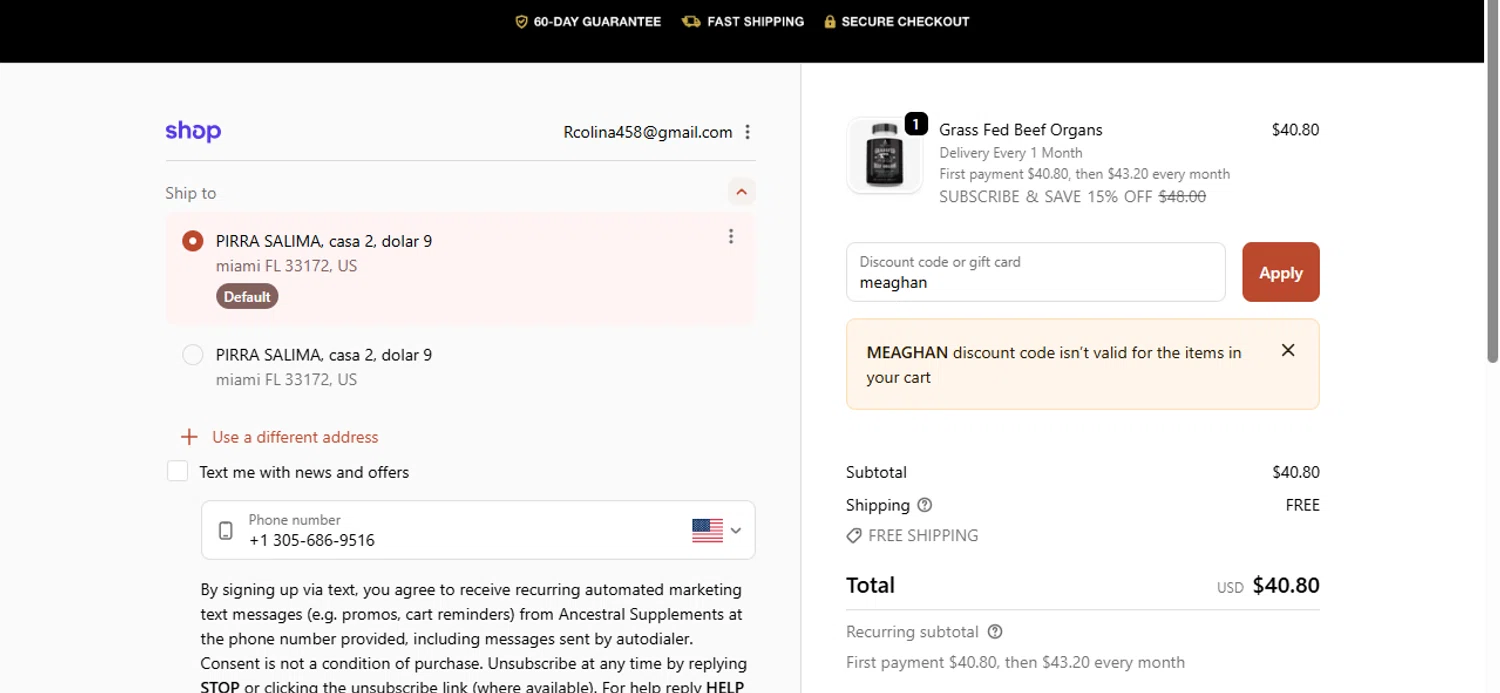Open options menu for default address
Image resolution: width=1500 pixels, height=693 pixels.
(x=731, y=236)
